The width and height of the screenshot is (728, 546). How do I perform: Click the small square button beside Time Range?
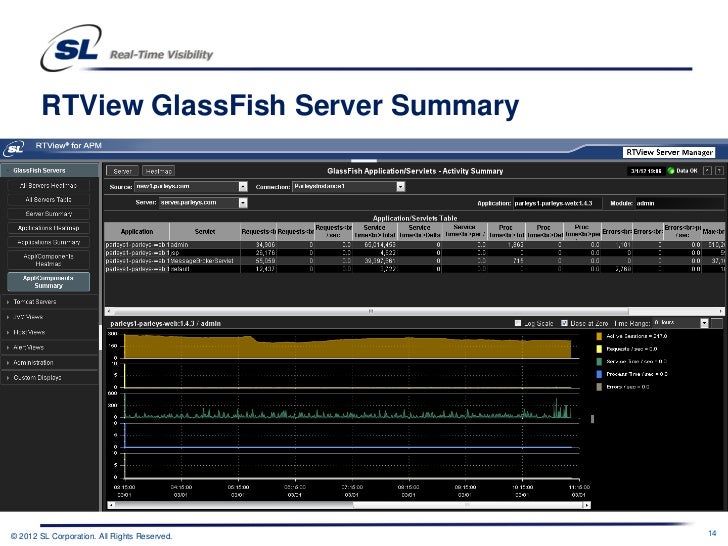click(717, 323)
